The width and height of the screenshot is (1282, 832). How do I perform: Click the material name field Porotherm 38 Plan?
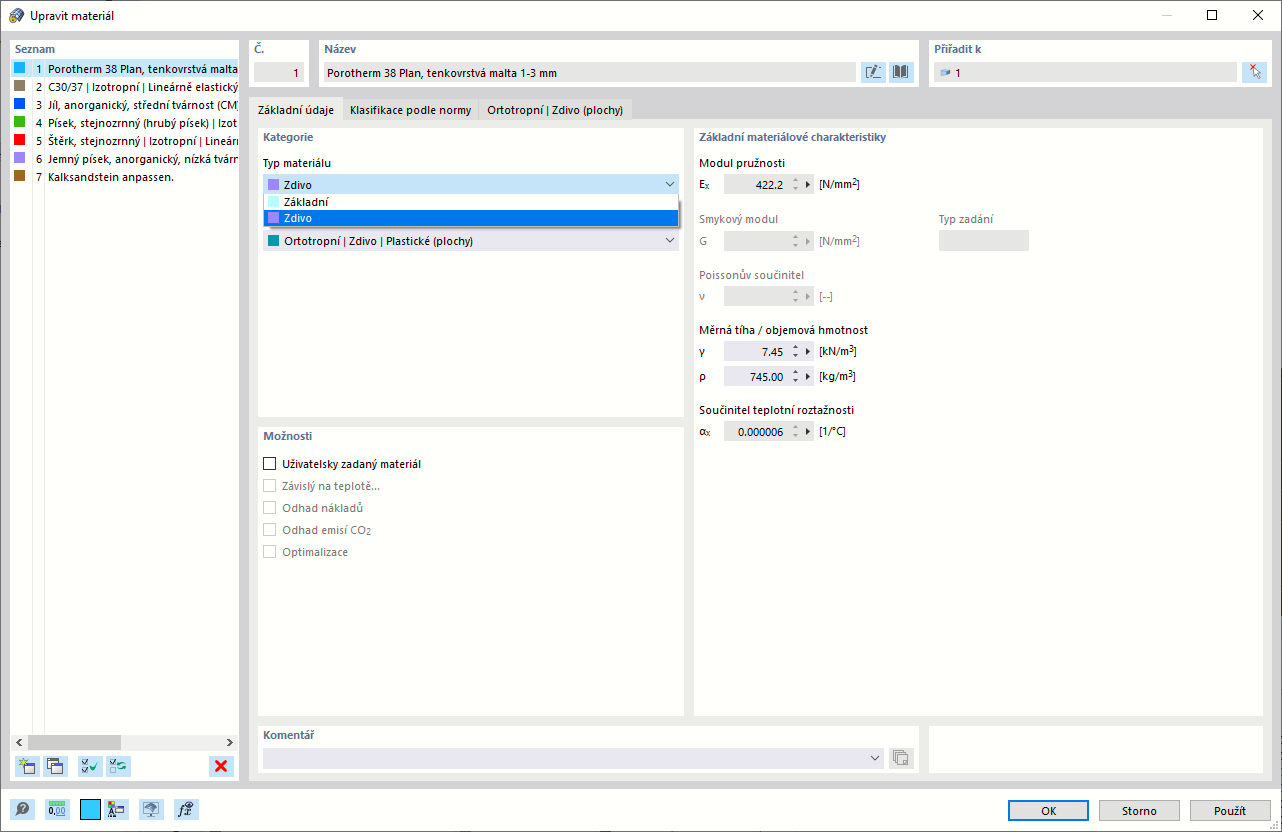589,72
